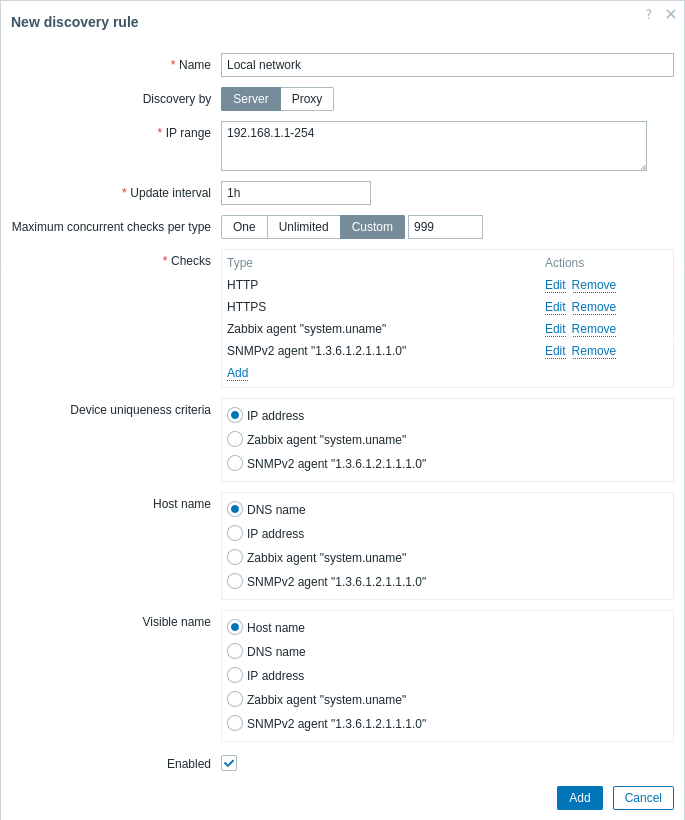Select Server for Discovery by
The width and height of the screenshot is (685, 820).
pos(251,99)
